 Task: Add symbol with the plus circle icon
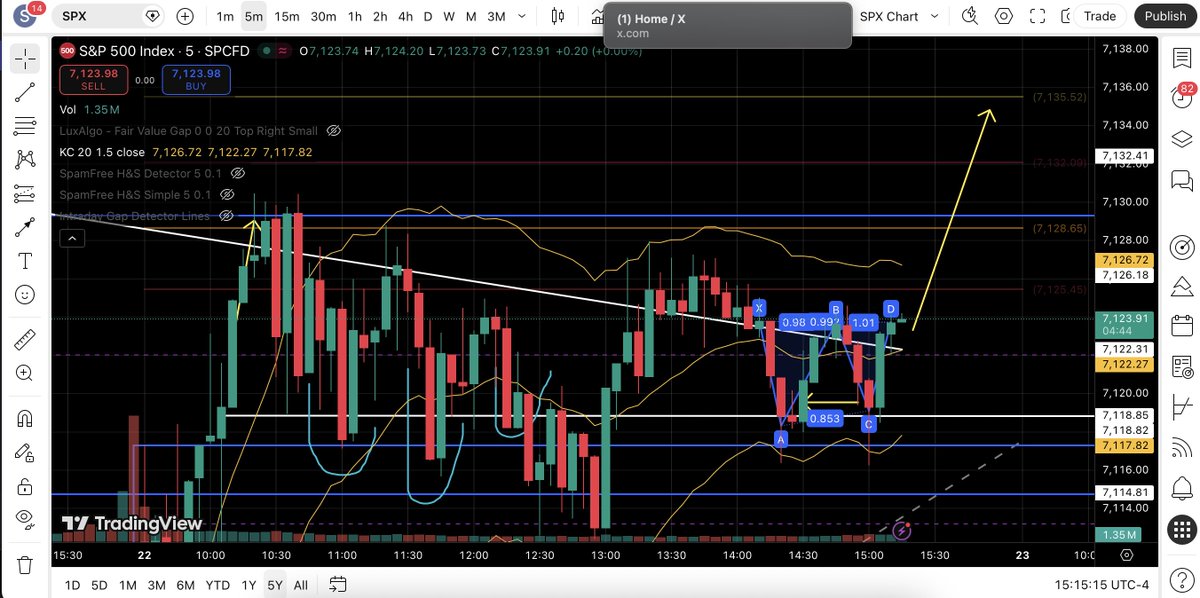(185, 16)
